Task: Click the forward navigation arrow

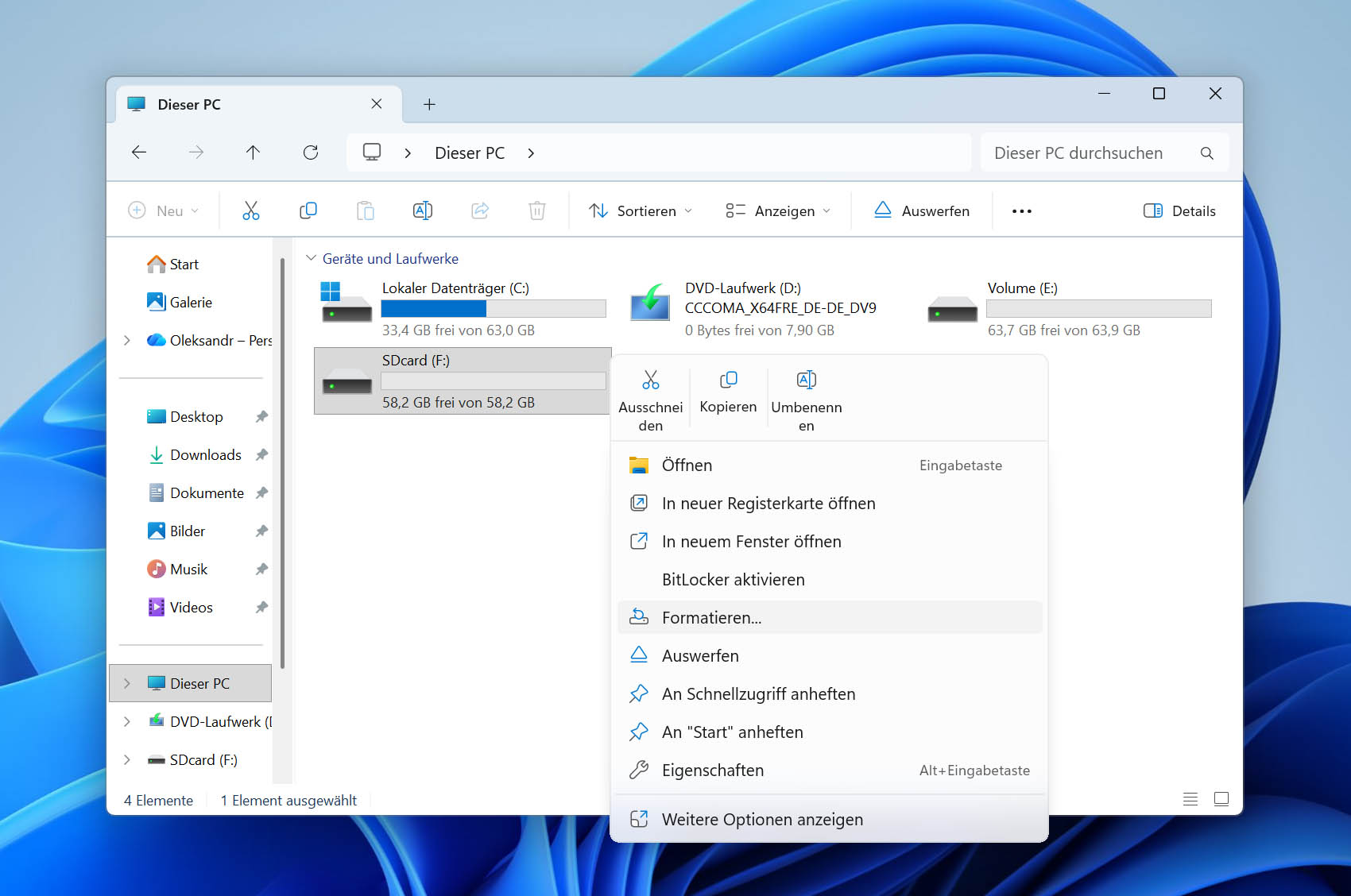Action: (196, 153)
